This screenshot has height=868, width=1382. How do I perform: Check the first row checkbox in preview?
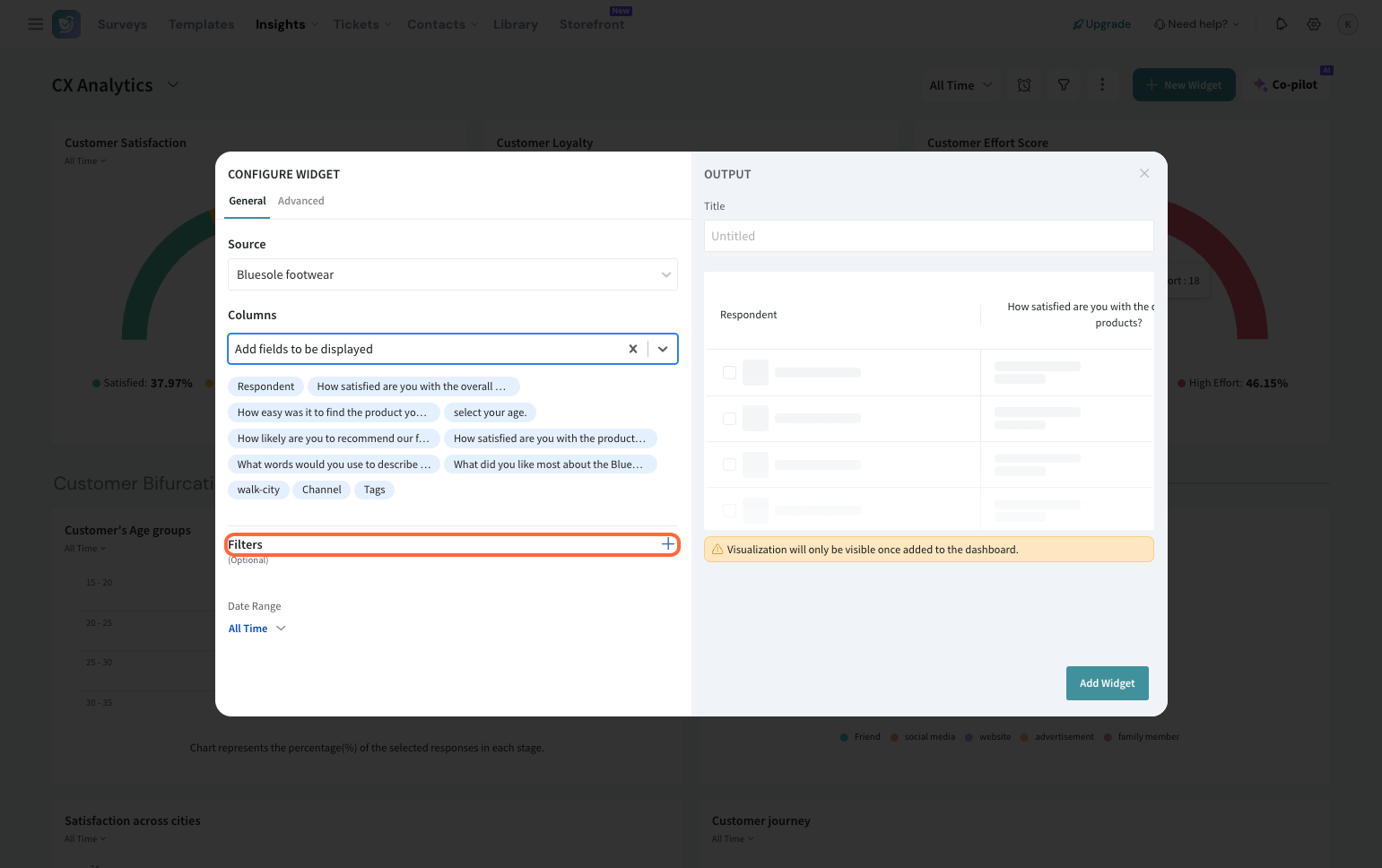coord(729,372)
